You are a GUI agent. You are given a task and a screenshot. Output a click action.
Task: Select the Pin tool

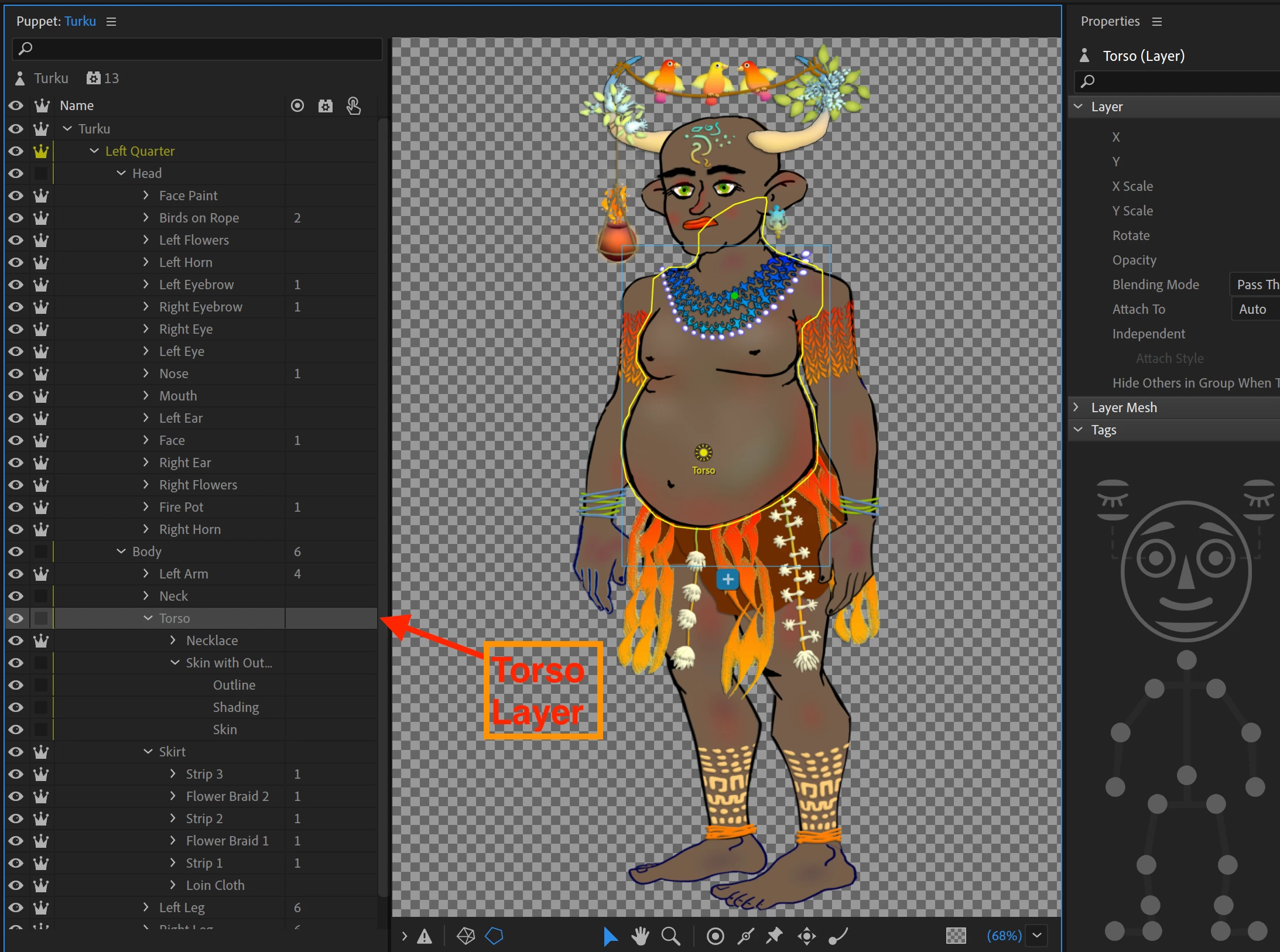pyautogui.click(x=774, y=936)
